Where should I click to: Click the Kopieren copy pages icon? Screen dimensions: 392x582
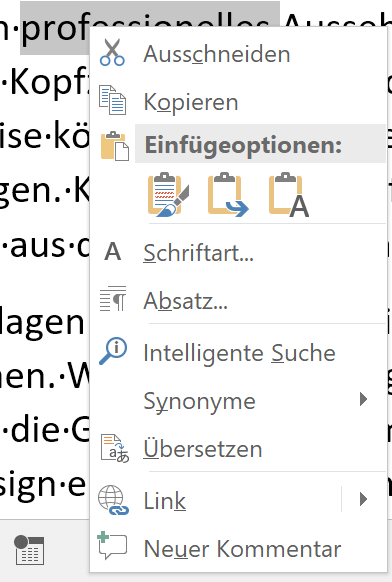coord(112,100)
